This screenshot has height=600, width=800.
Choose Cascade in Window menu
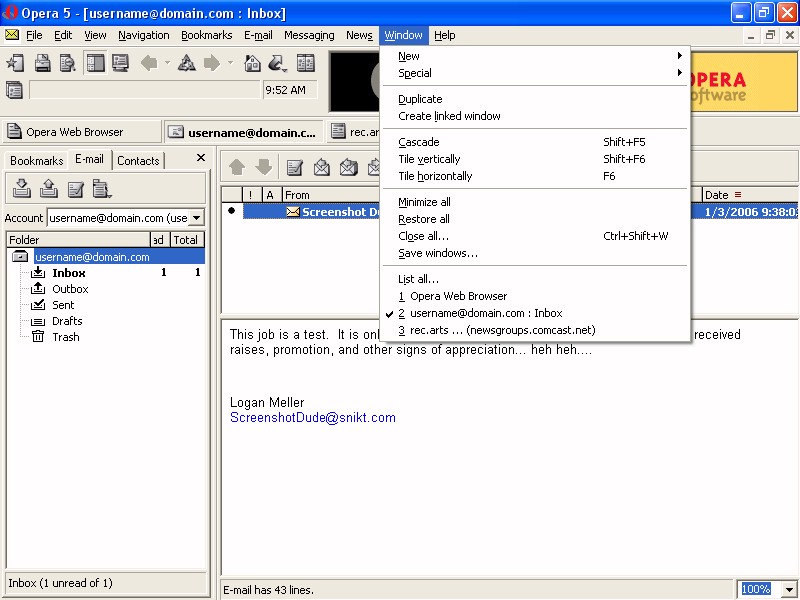pos(536,142)
